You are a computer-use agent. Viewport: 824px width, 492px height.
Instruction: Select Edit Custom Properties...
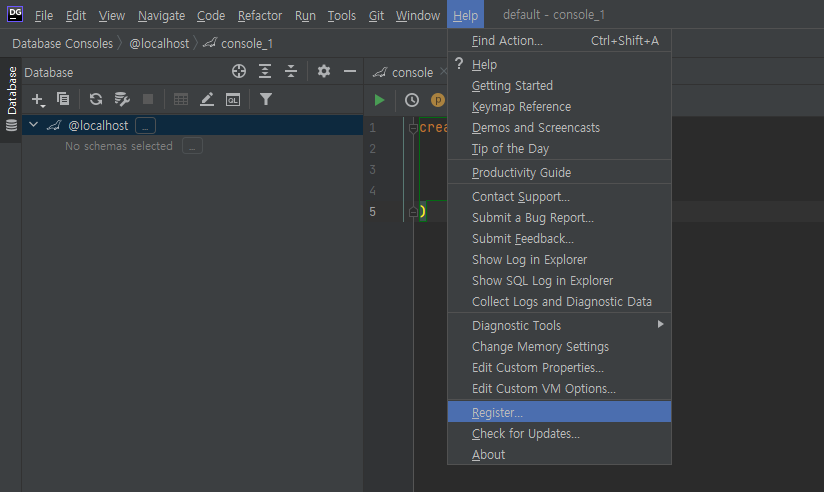[559, 367]
